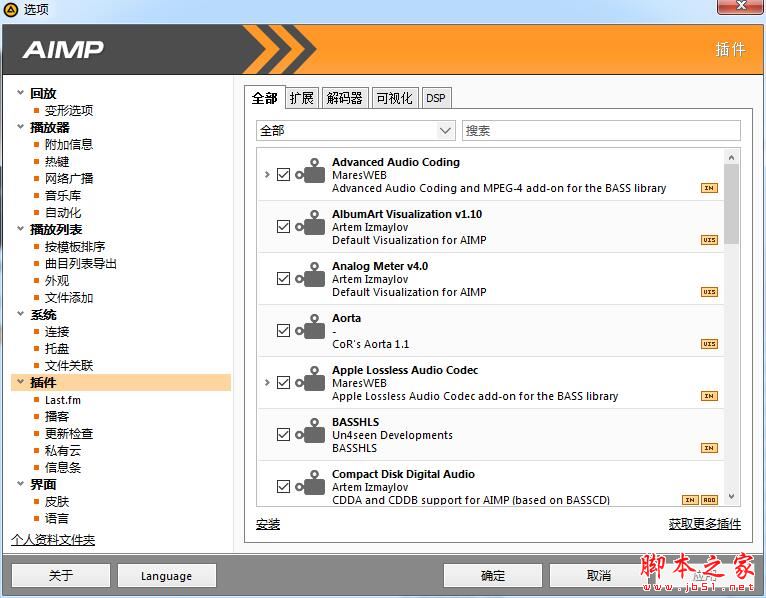Click the IN badge on Advanced Audio Coding
The height and width of the screenshot is (598, 766).
click(709, 188)
